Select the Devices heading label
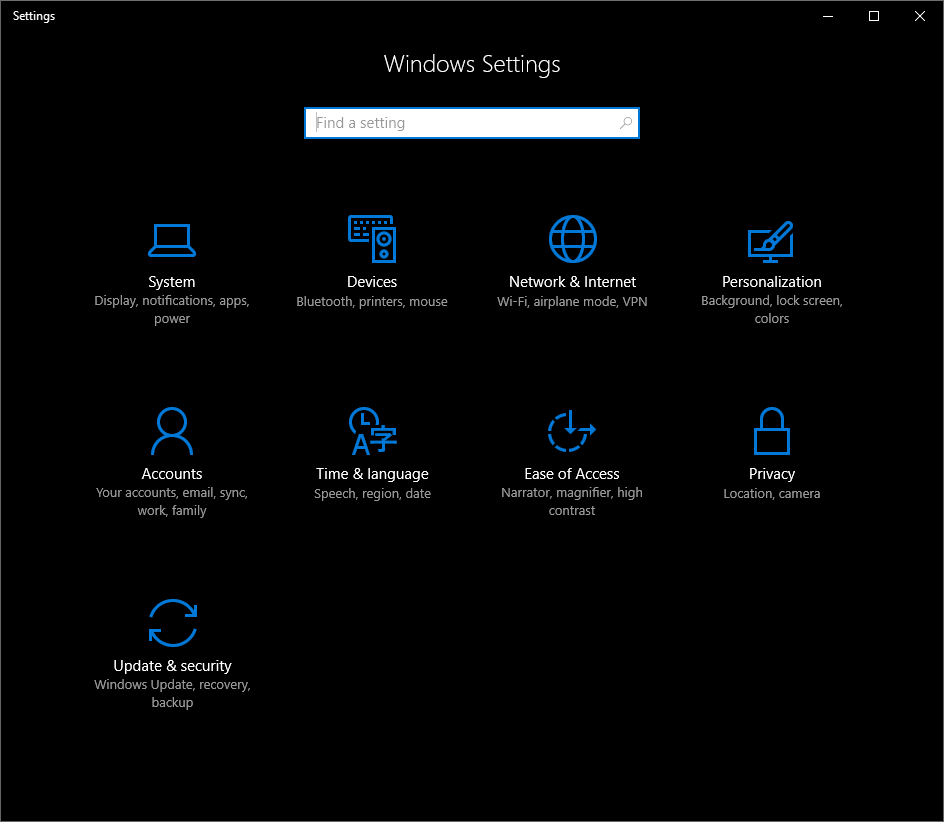 [372, 282]
